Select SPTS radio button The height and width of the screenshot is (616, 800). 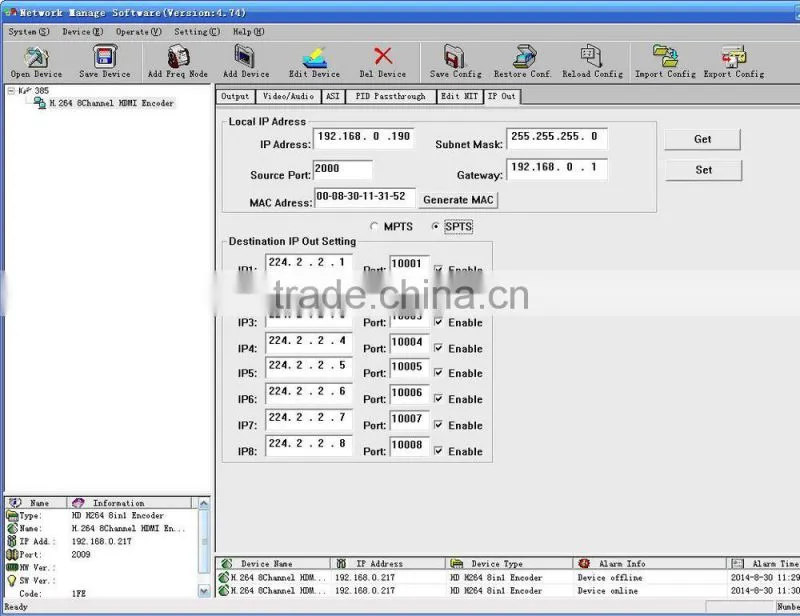(435, 226)
